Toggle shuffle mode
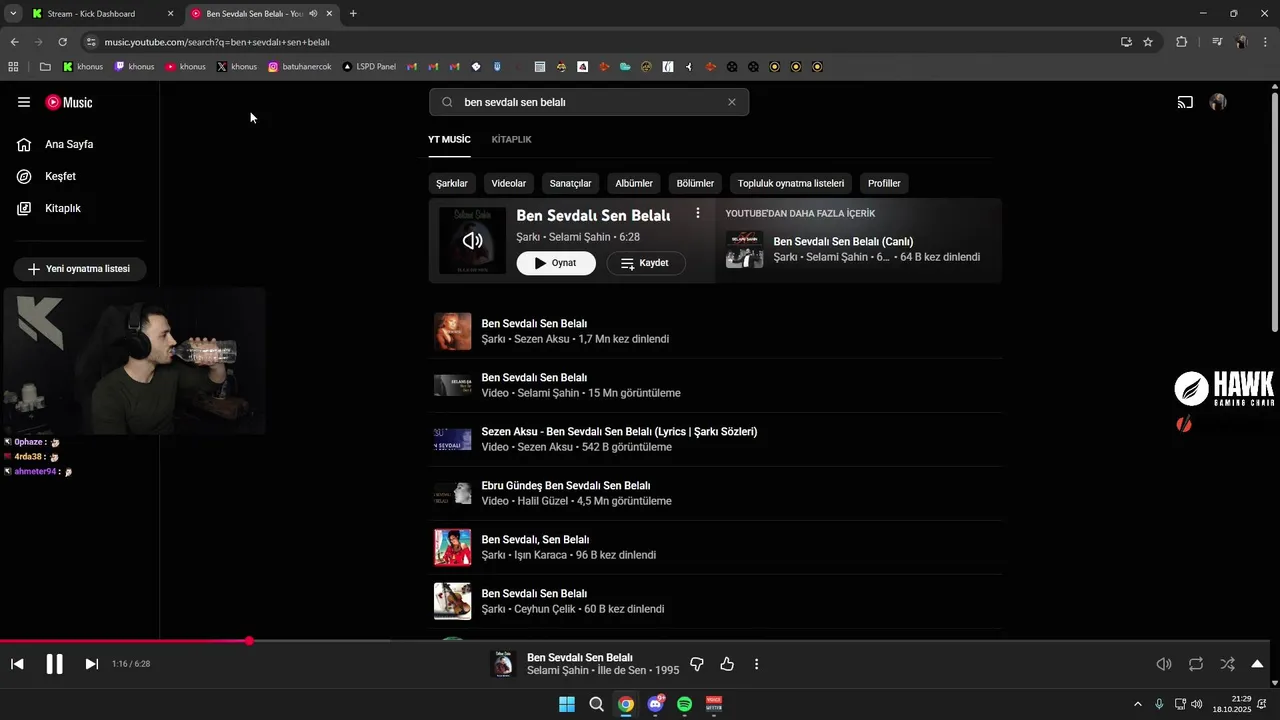This screenshot has width=1280, height=720. [1227, 664]
